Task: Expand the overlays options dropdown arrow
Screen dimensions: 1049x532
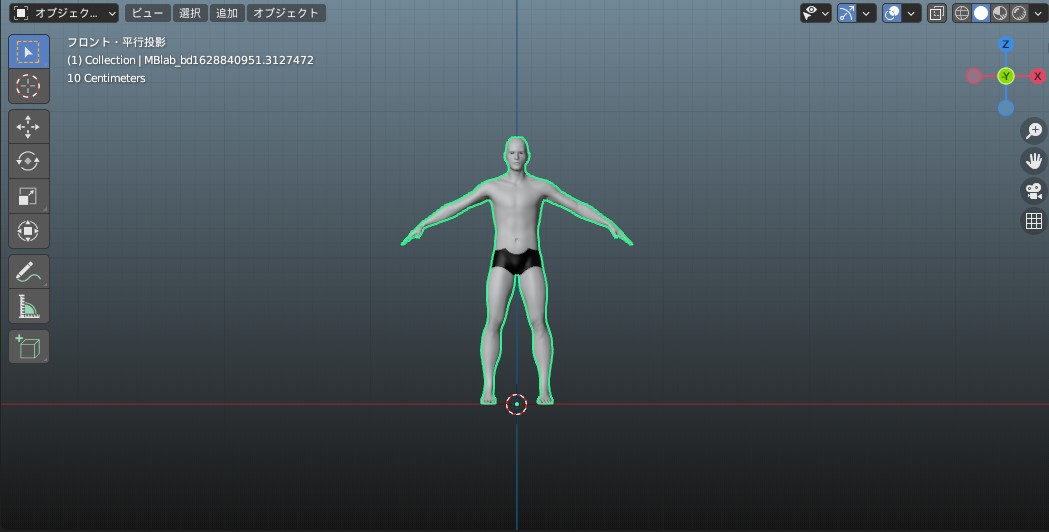Action: (912, 13)
